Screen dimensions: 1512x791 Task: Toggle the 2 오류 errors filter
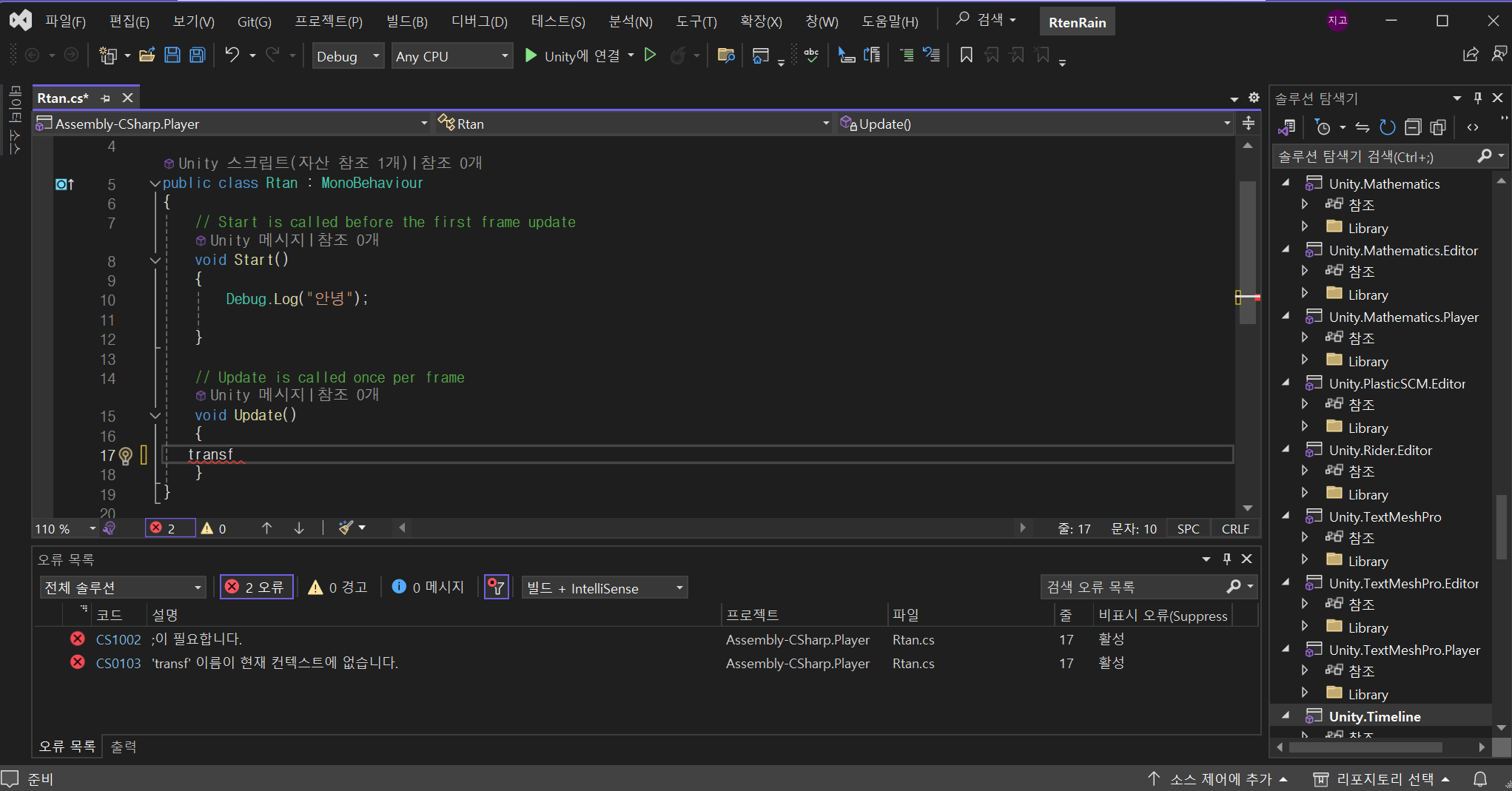pyautogui.click(x=257, y=588)
